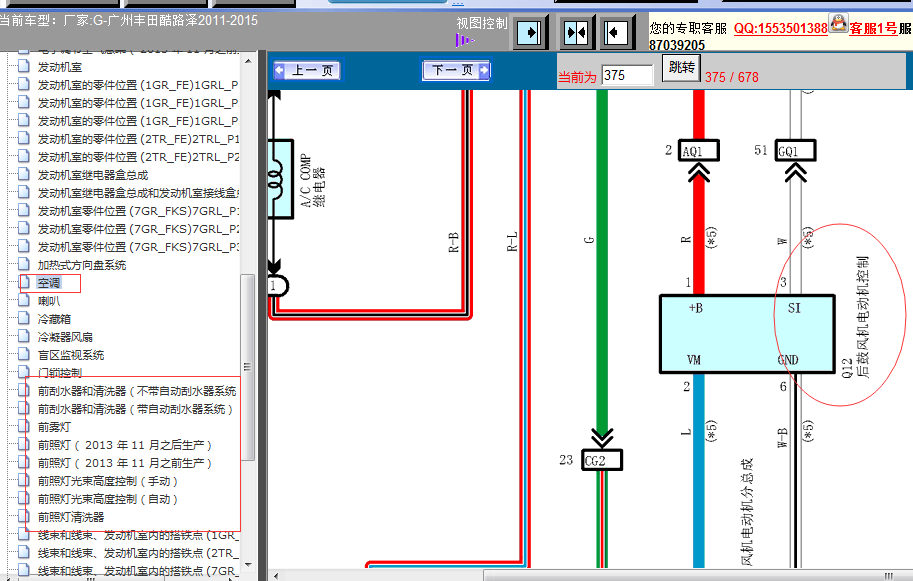Select the 空调 entry in the tree

[49, 283]
